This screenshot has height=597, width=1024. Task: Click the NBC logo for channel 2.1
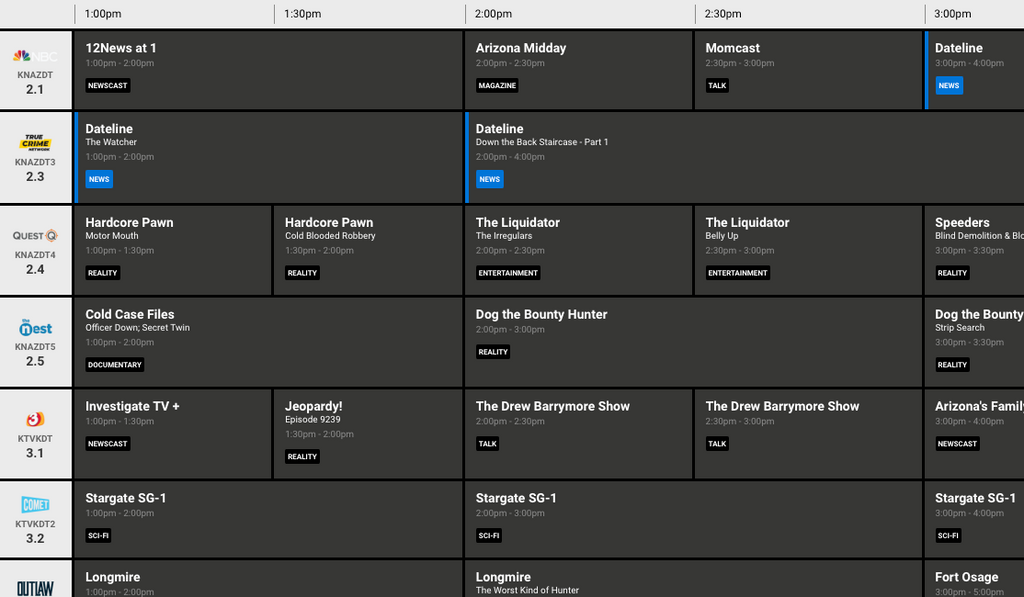(35, 56)
